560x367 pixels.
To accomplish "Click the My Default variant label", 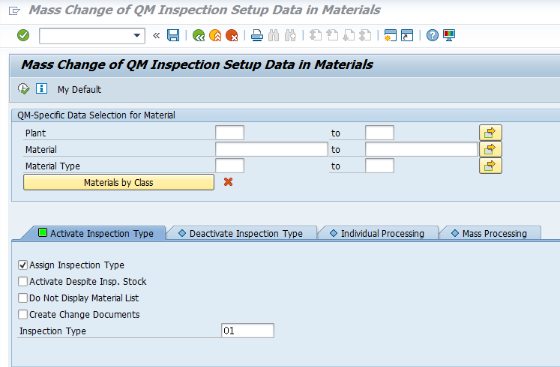I will (x=79, y=89).
